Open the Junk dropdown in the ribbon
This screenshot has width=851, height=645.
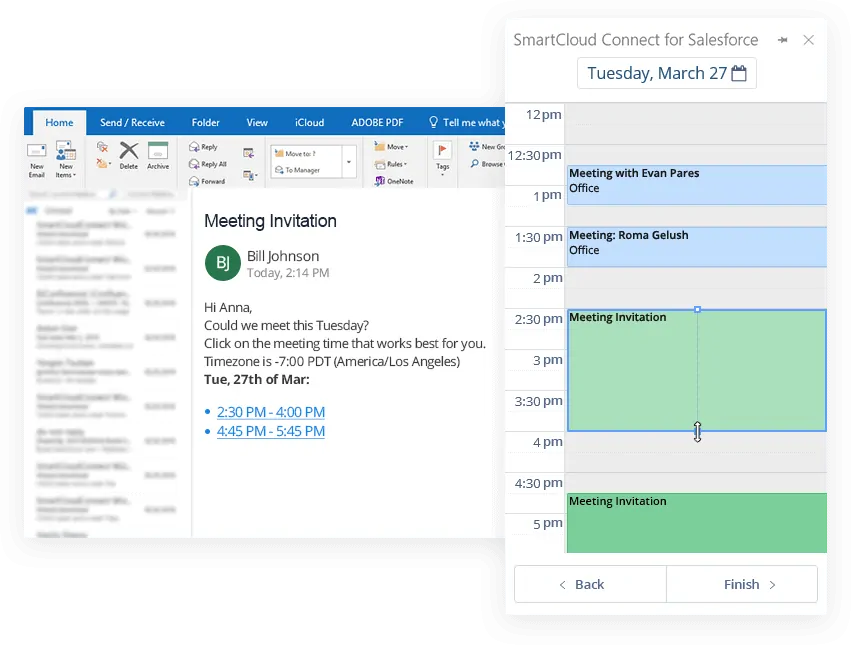tap(103, 163)
